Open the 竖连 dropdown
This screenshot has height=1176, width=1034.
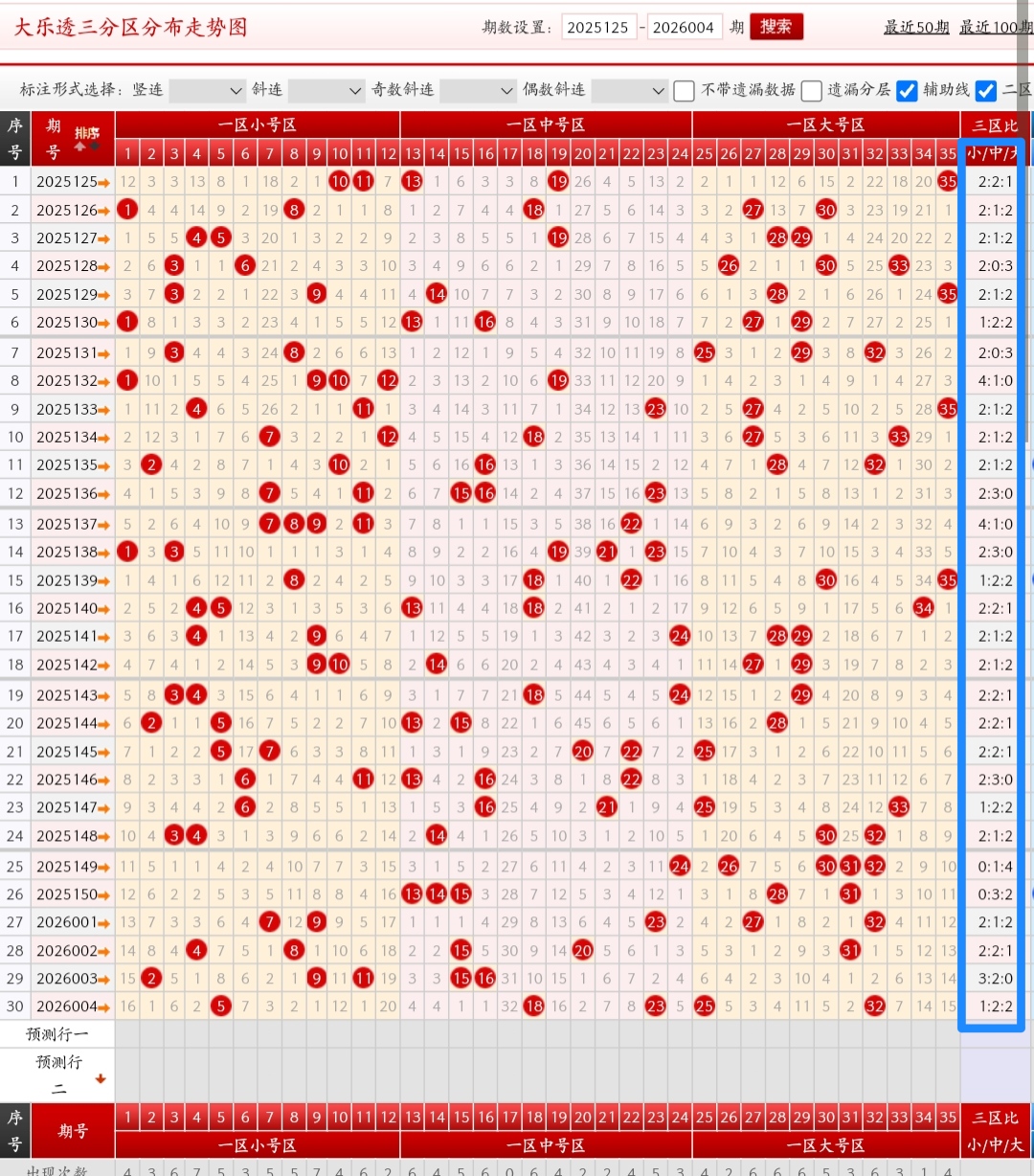[x=208, y=90]
